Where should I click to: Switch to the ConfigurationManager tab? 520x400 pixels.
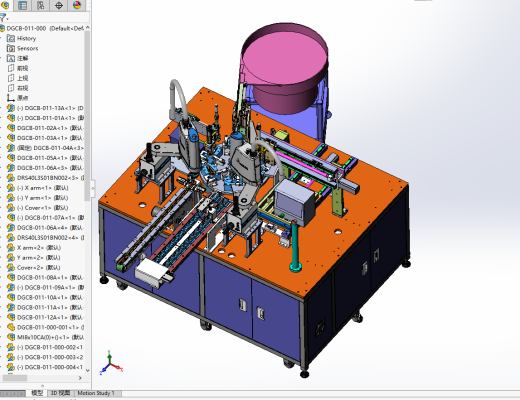tap(41, 5)
